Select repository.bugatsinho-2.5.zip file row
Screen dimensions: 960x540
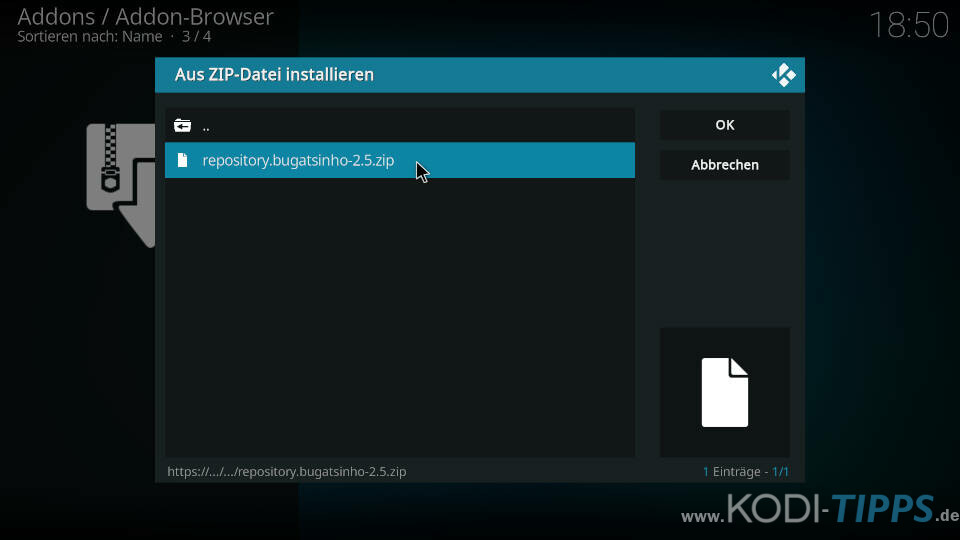click(x=399, y=160)
